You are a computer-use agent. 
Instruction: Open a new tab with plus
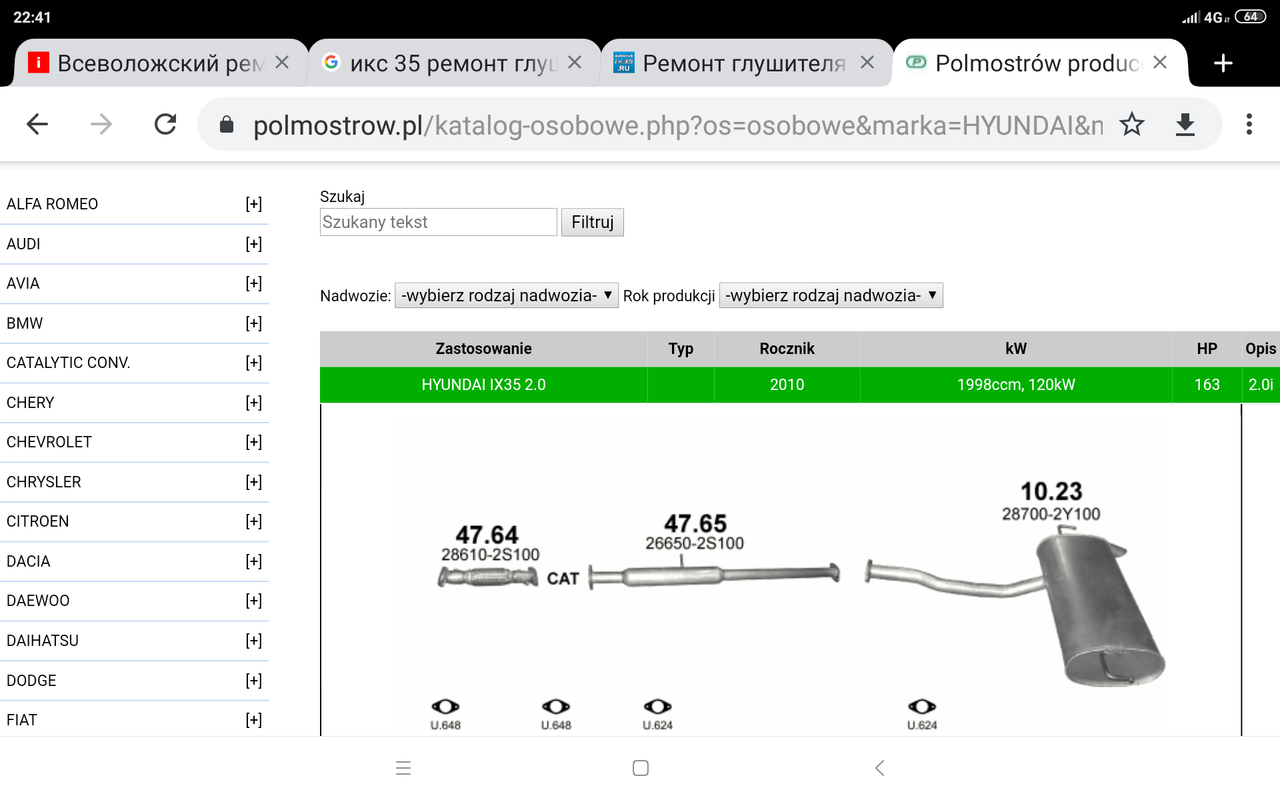[x=1222, y=63]
